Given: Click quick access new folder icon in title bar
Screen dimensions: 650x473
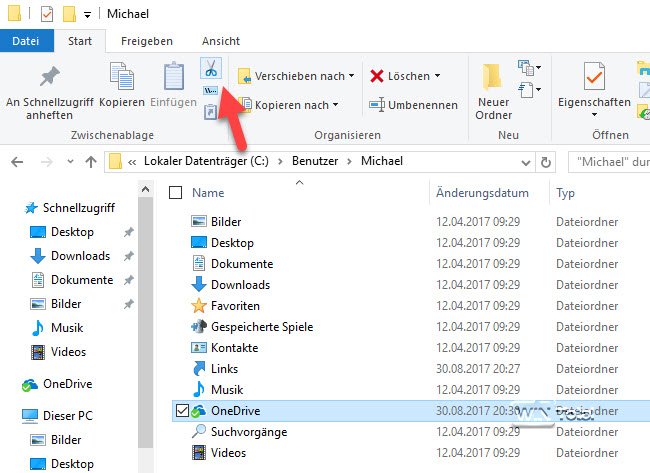Looking at the screenshot, I should 69,14.
